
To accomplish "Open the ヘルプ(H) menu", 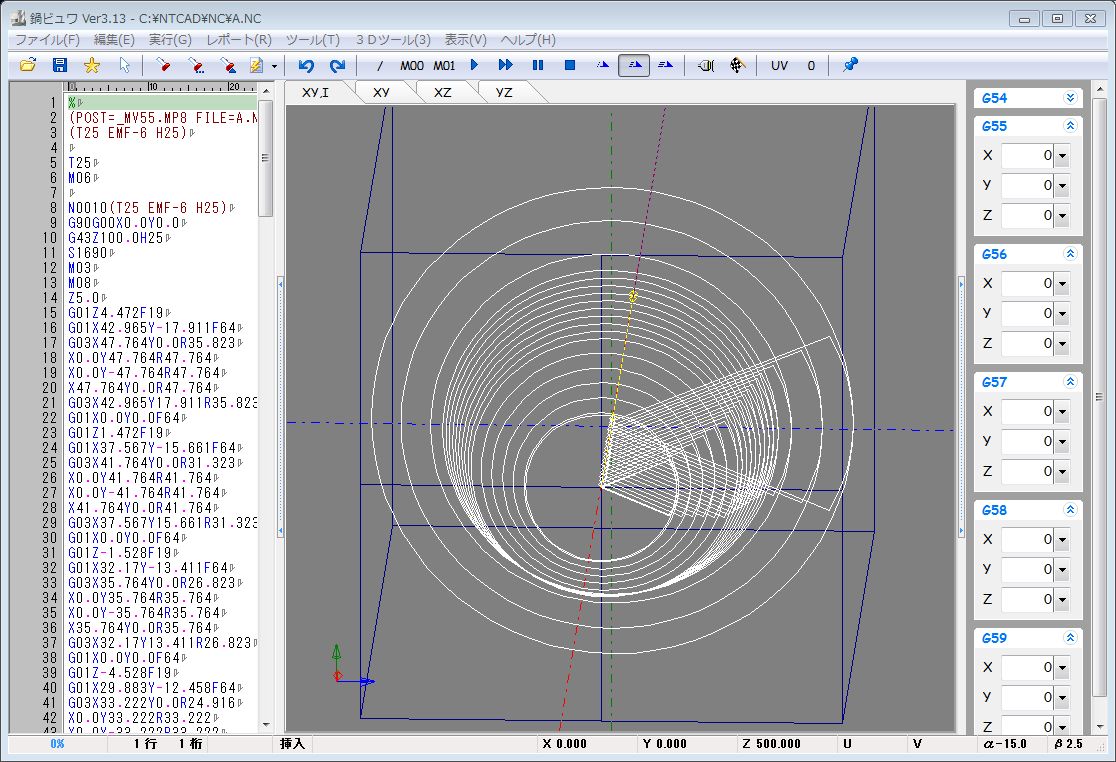I will (528, 40).
